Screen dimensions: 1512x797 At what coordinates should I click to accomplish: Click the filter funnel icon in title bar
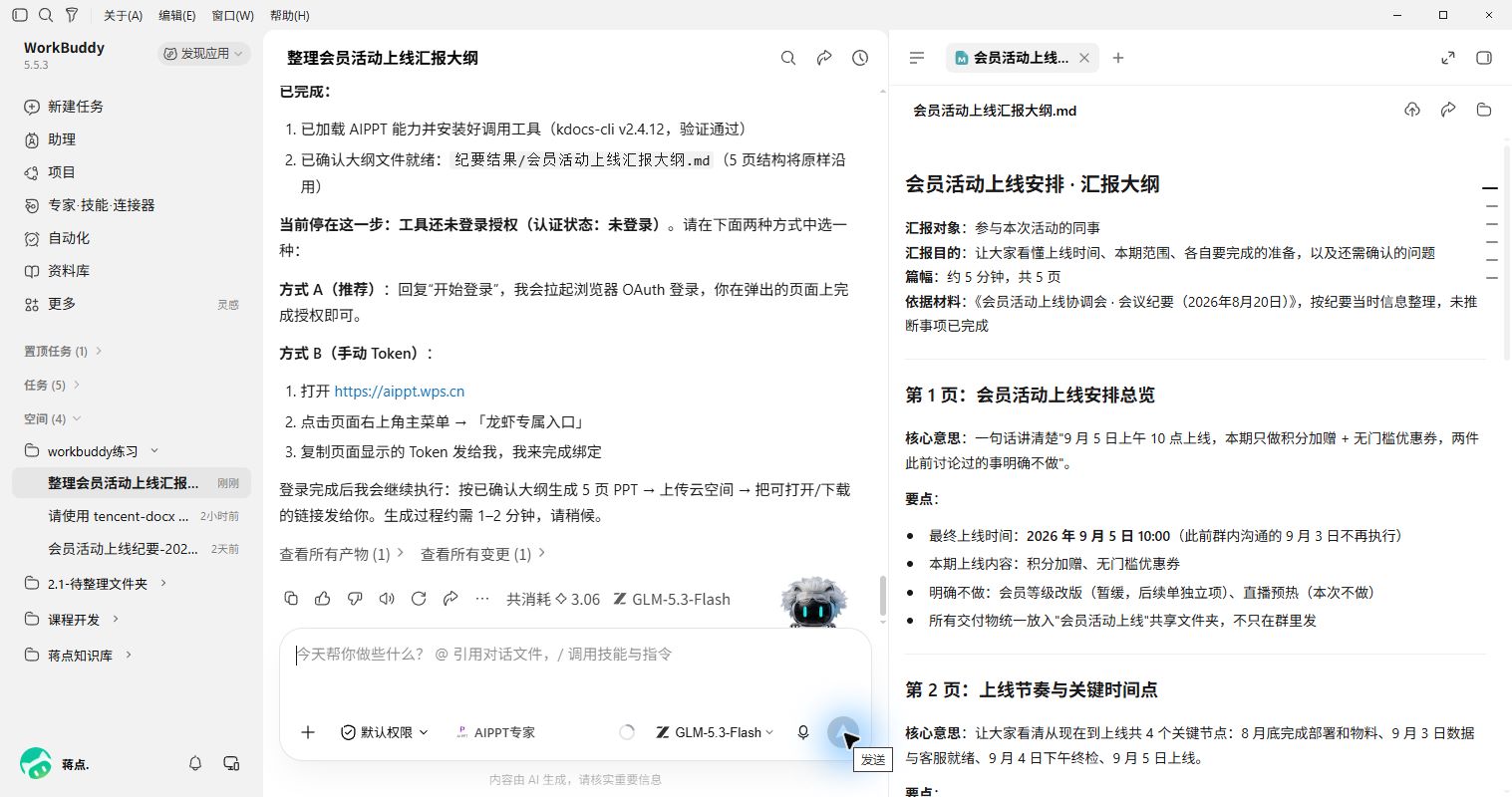[x=72, y=15]
